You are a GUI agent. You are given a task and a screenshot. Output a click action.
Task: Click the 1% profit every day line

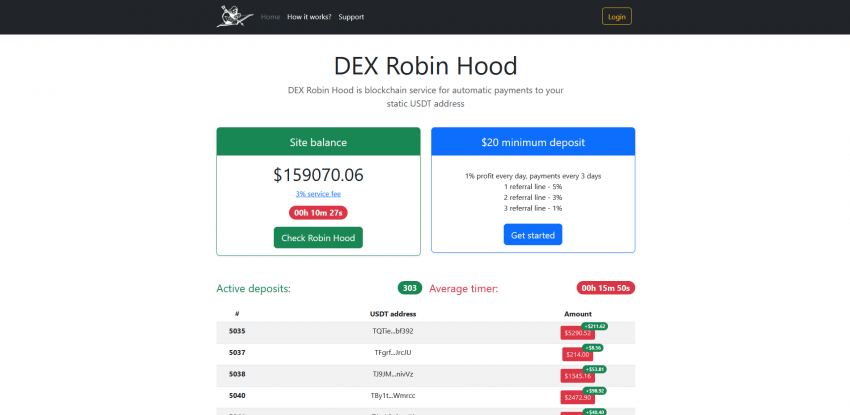pyautogui.click(x=533, y=176)
